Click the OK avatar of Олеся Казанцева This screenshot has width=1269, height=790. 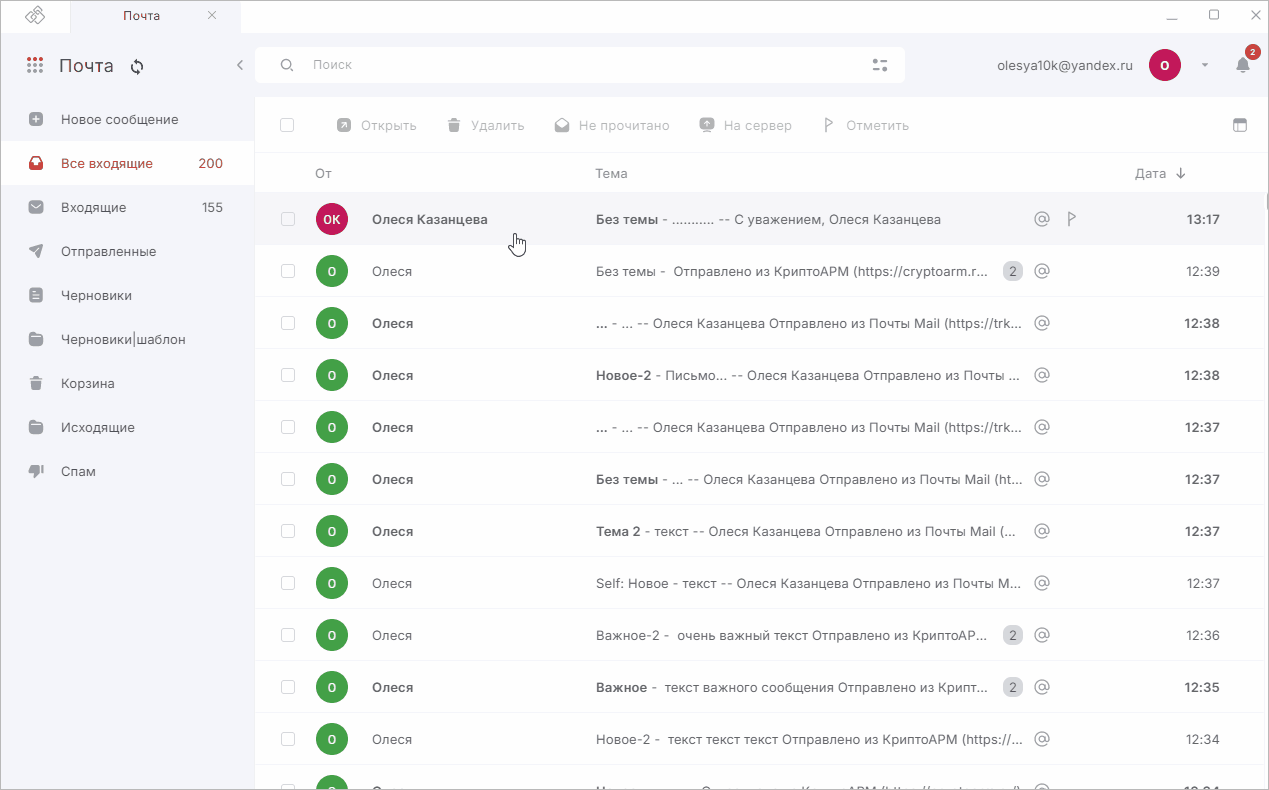click(332, 219)
